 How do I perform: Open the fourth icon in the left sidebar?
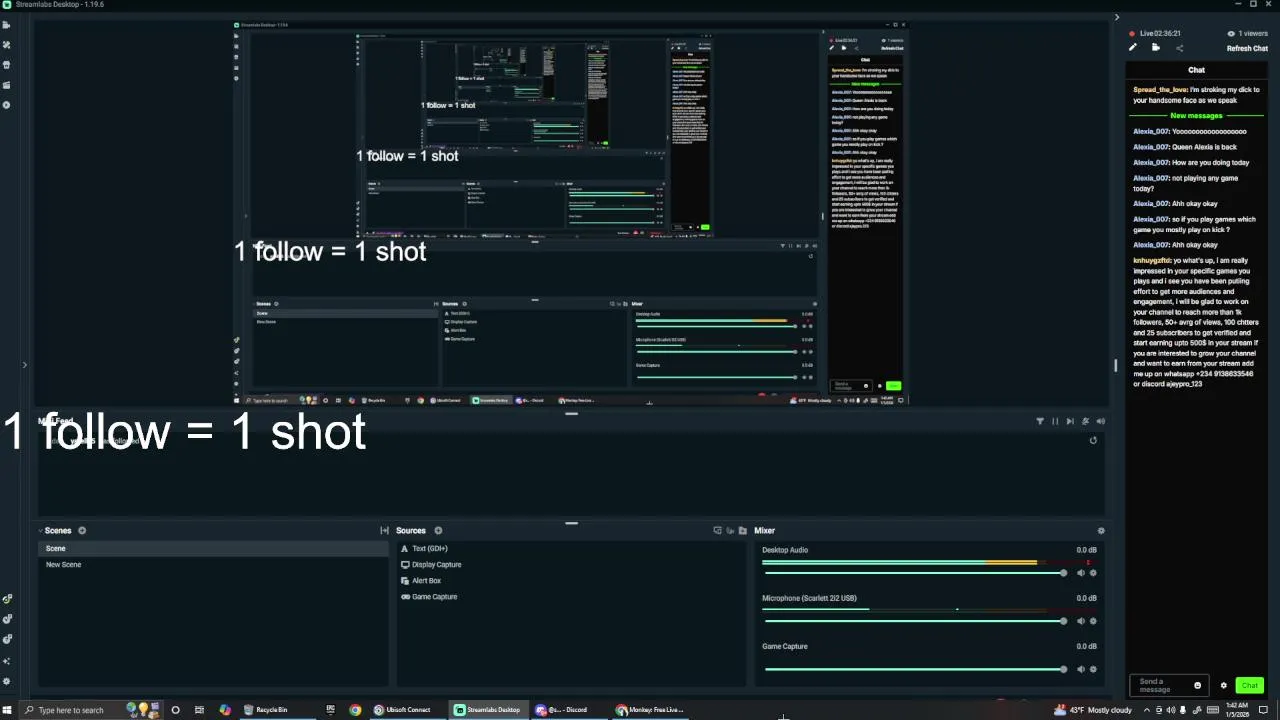[7, 85]
